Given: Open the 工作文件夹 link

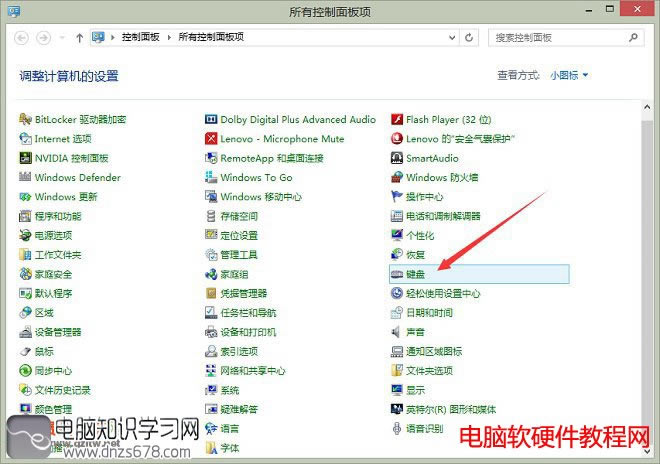Looking at the screenshot, I should click(x=58, y=255).
